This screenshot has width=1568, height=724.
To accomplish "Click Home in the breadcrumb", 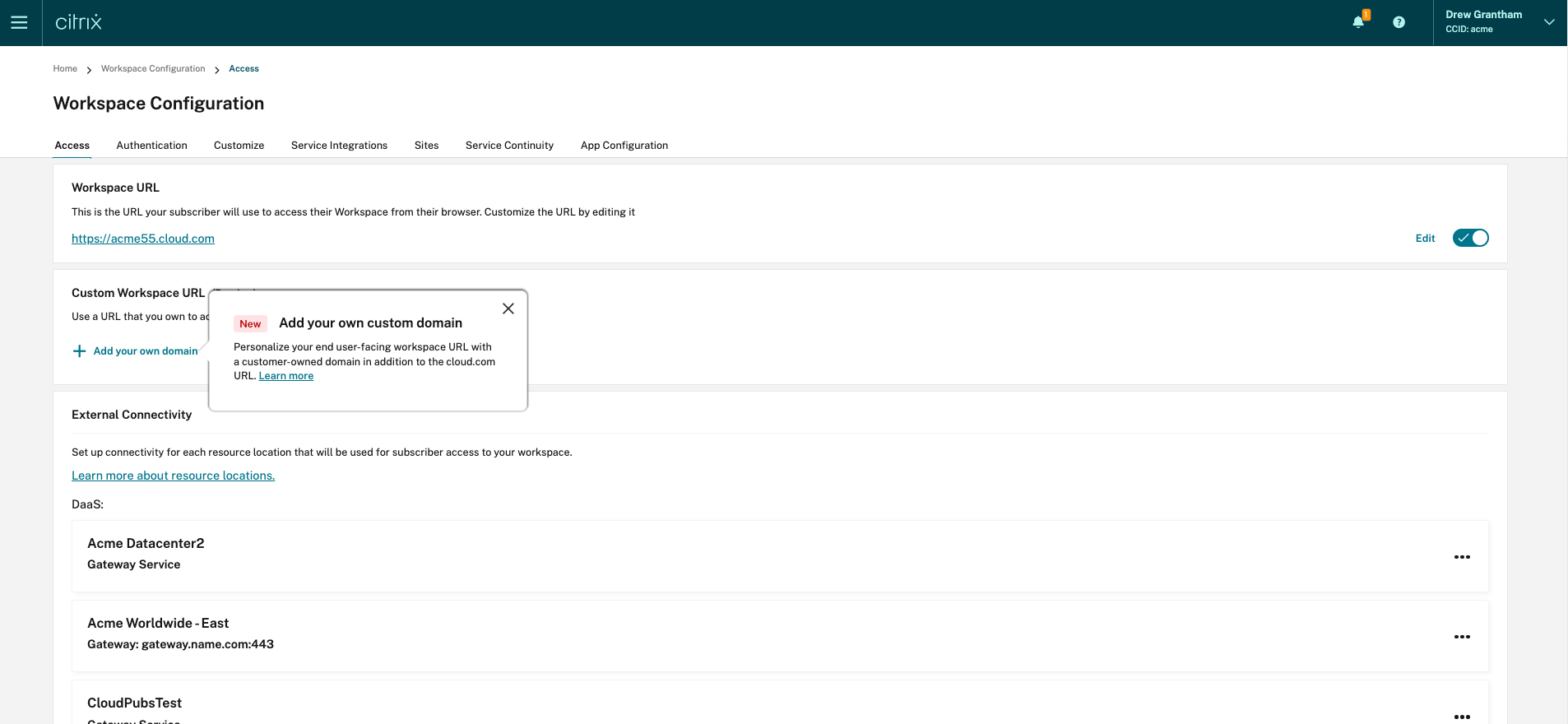I will click(65, 69).
